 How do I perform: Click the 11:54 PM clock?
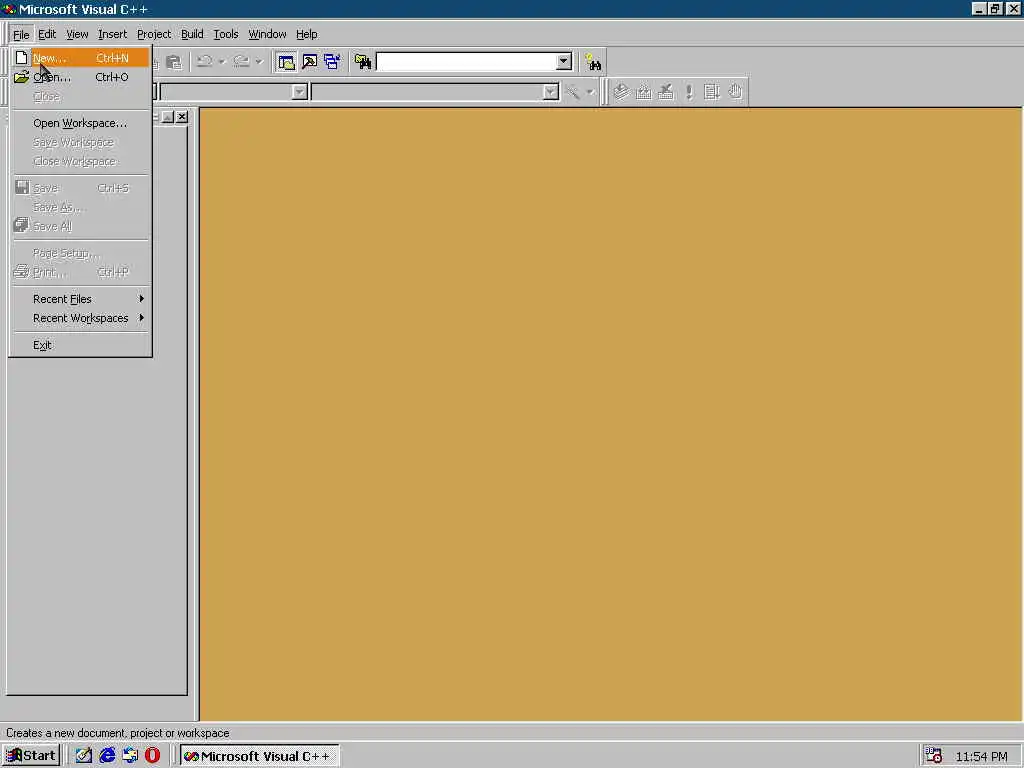point(981,756)
